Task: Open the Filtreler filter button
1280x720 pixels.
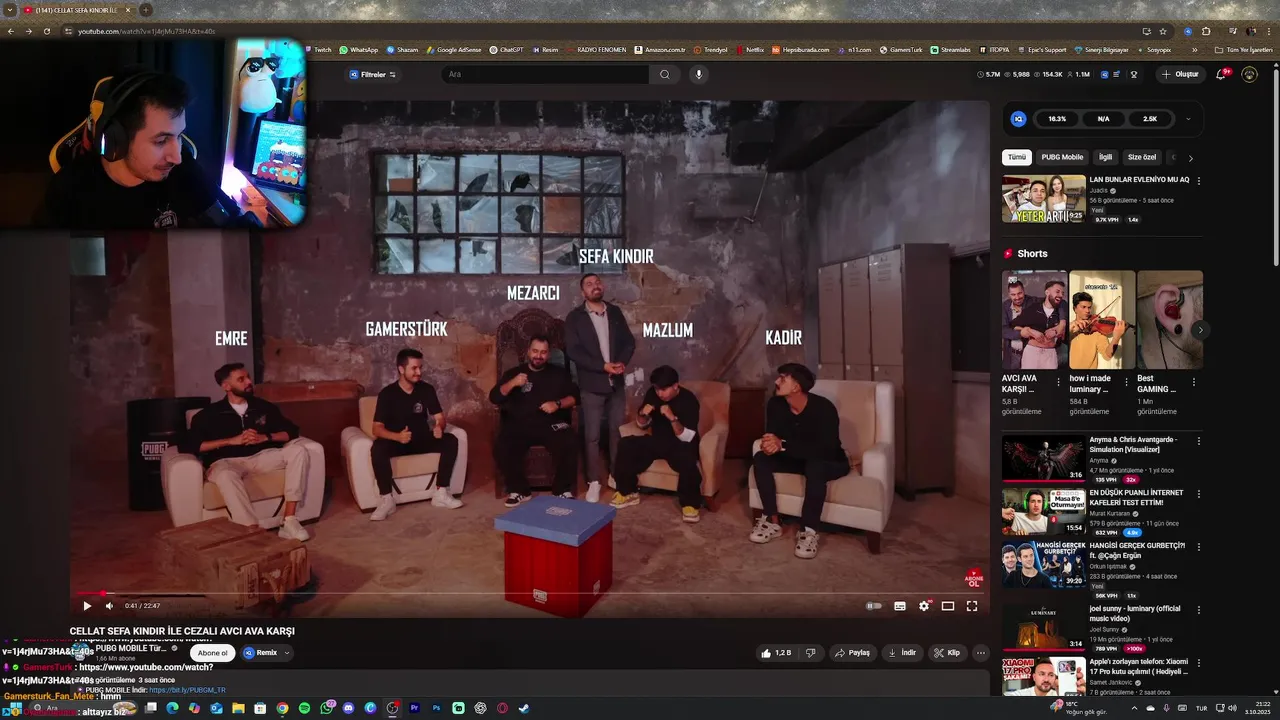Action: pyautogui.click(x=372, y=74)
